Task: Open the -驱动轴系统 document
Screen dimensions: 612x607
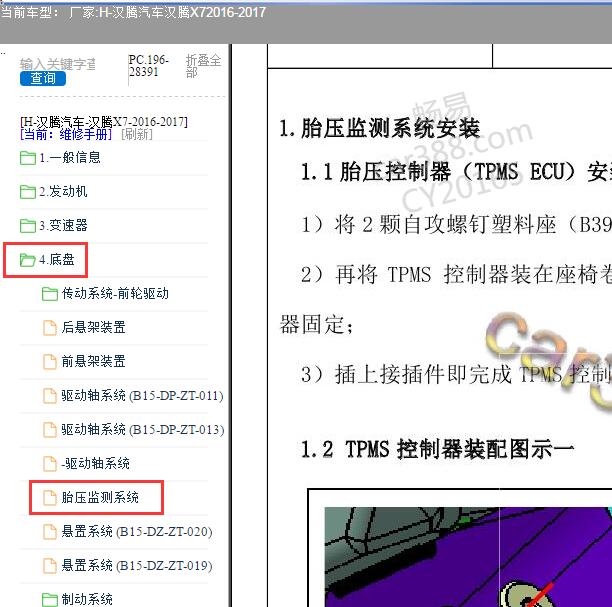Action: pyautogui.click(x=95, y=463)
